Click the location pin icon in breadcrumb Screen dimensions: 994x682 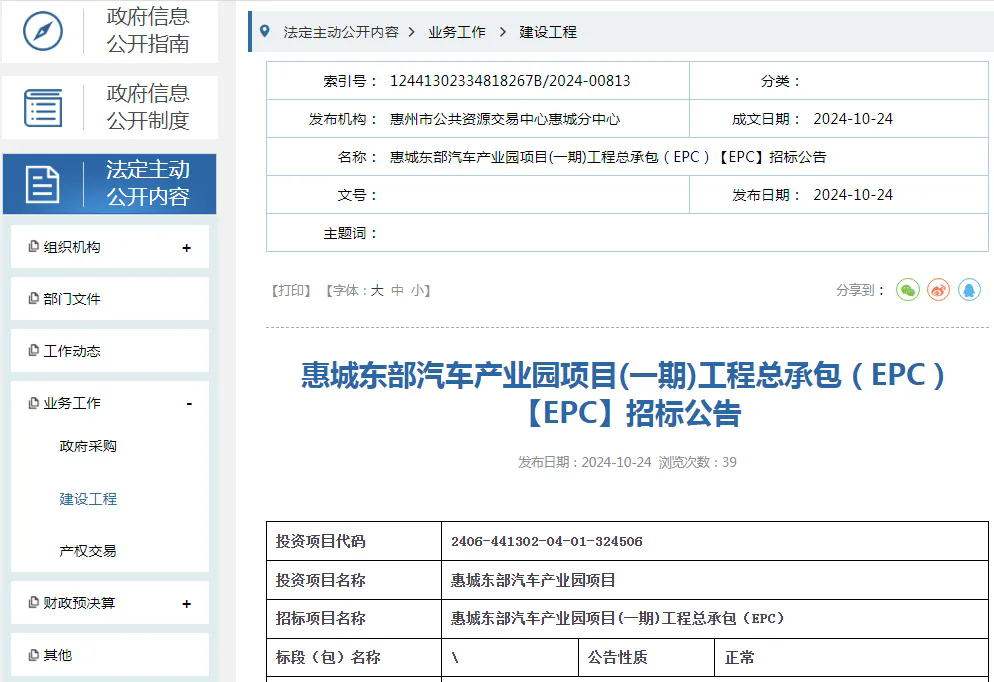tap(265, 32)
